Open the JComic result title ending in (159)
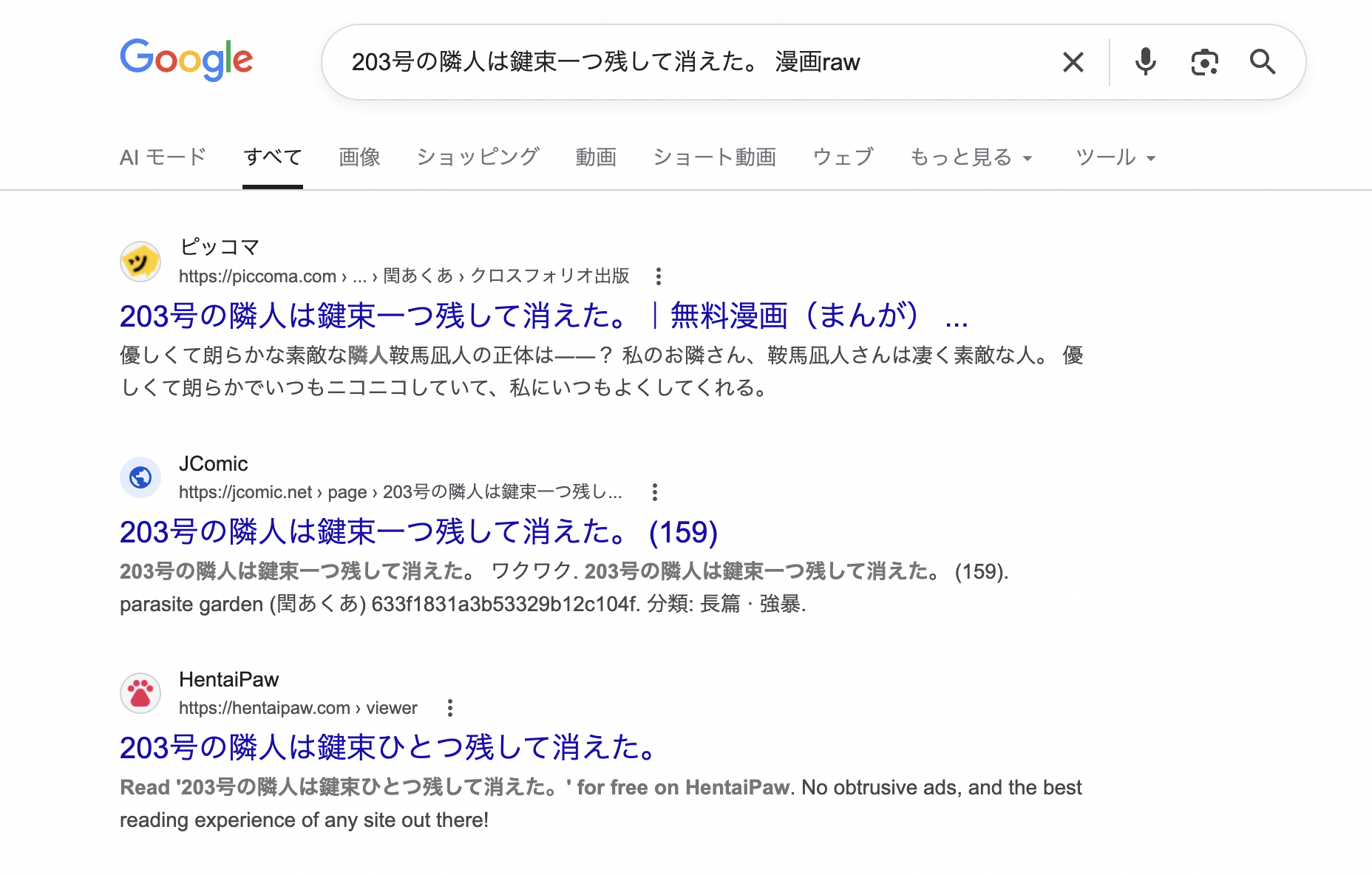This screenshot has width=1372, height=875. pyautogui.click(x=418, y=531)
